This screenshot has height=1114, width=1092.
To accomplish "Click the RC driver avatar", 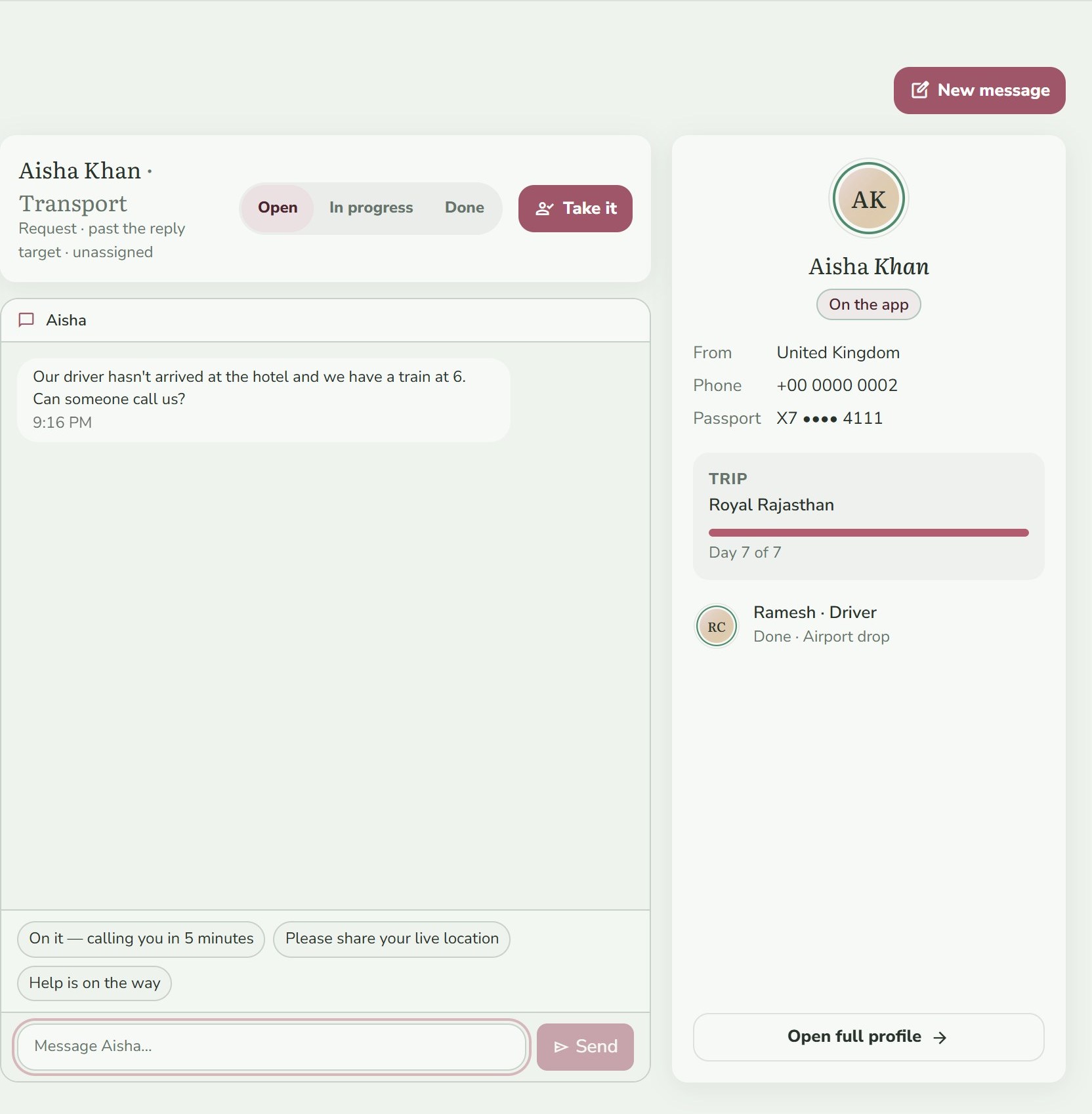I will 717,626.
